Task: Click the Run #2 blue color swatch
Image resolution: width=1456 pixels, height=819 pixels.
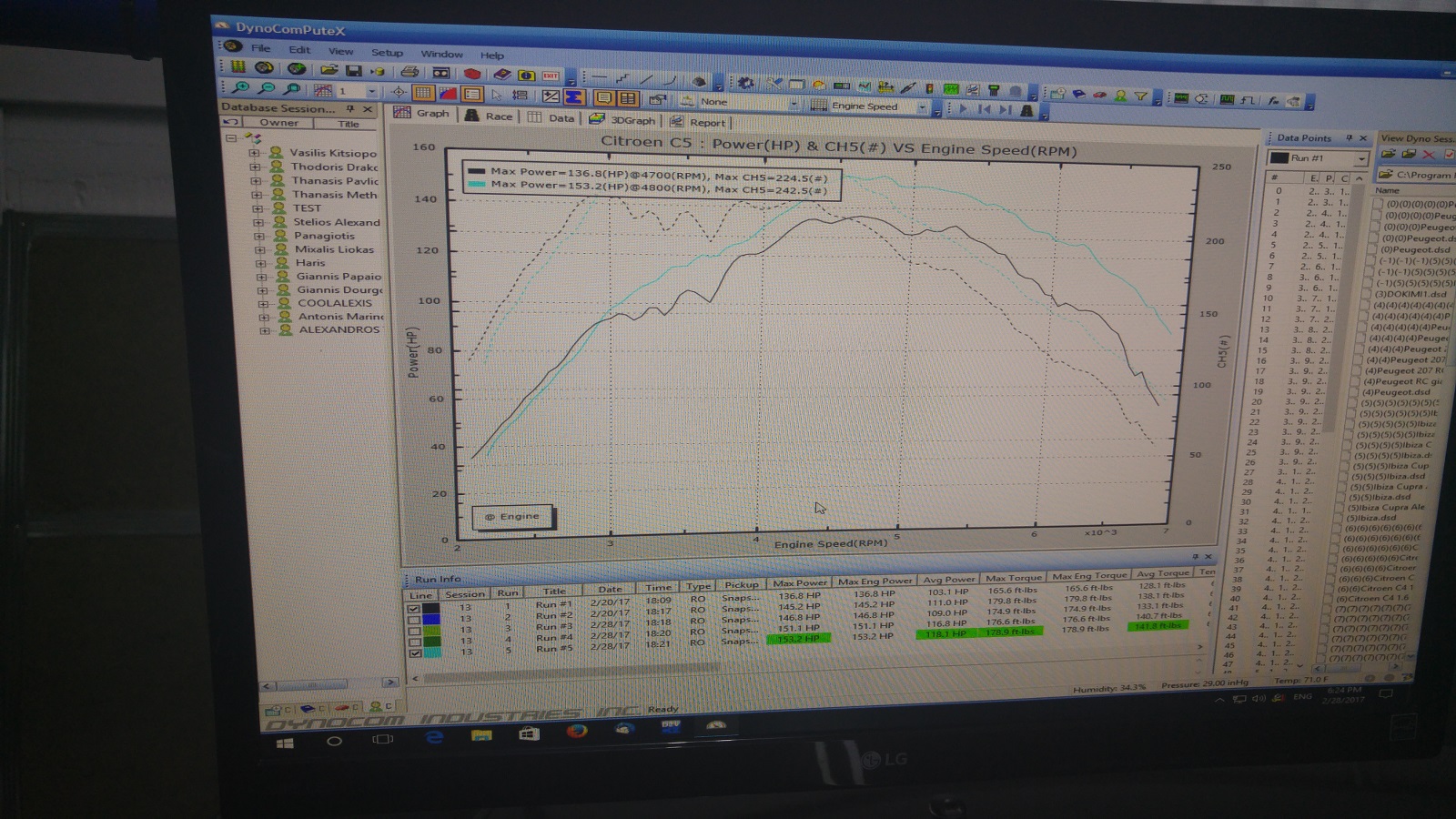Action: pos(431,620)
